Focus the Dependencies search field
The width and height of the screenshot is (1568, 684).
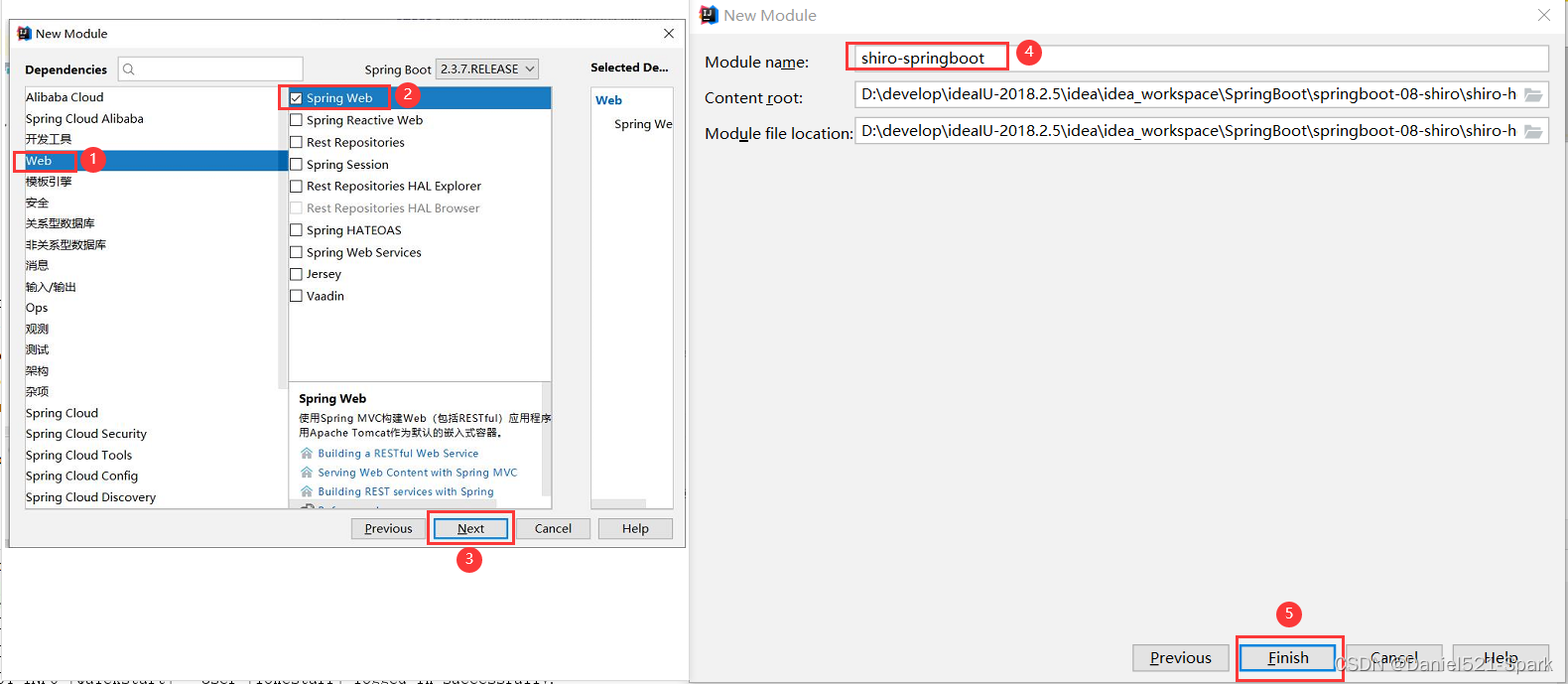(210, 69)
